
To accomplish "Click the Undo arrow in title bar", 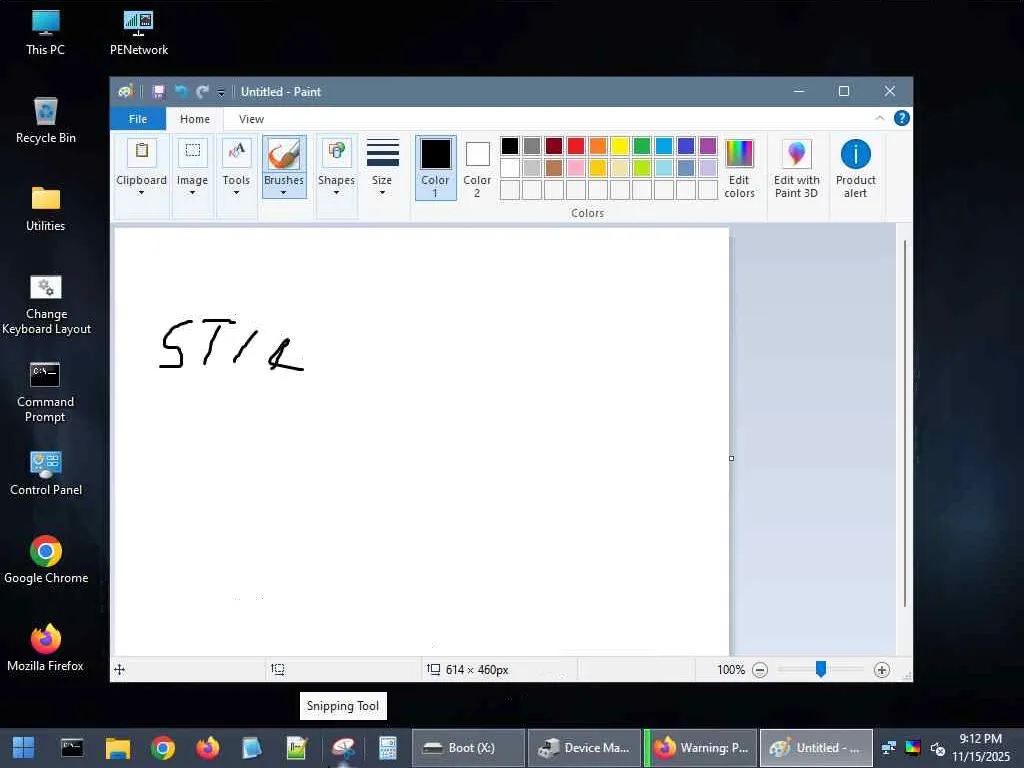I will click(x=181, y=92).
